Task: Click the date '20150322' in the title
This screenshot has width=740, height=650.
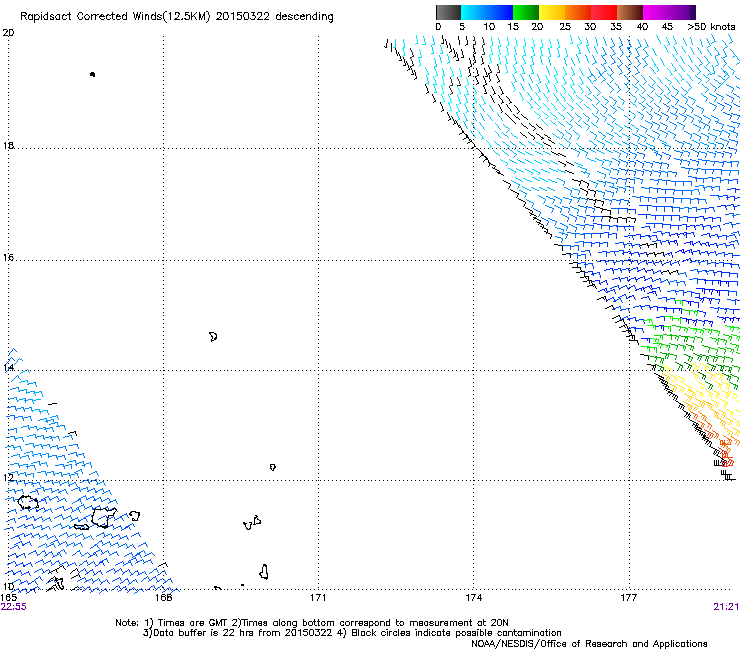Action: pos(243,17)
